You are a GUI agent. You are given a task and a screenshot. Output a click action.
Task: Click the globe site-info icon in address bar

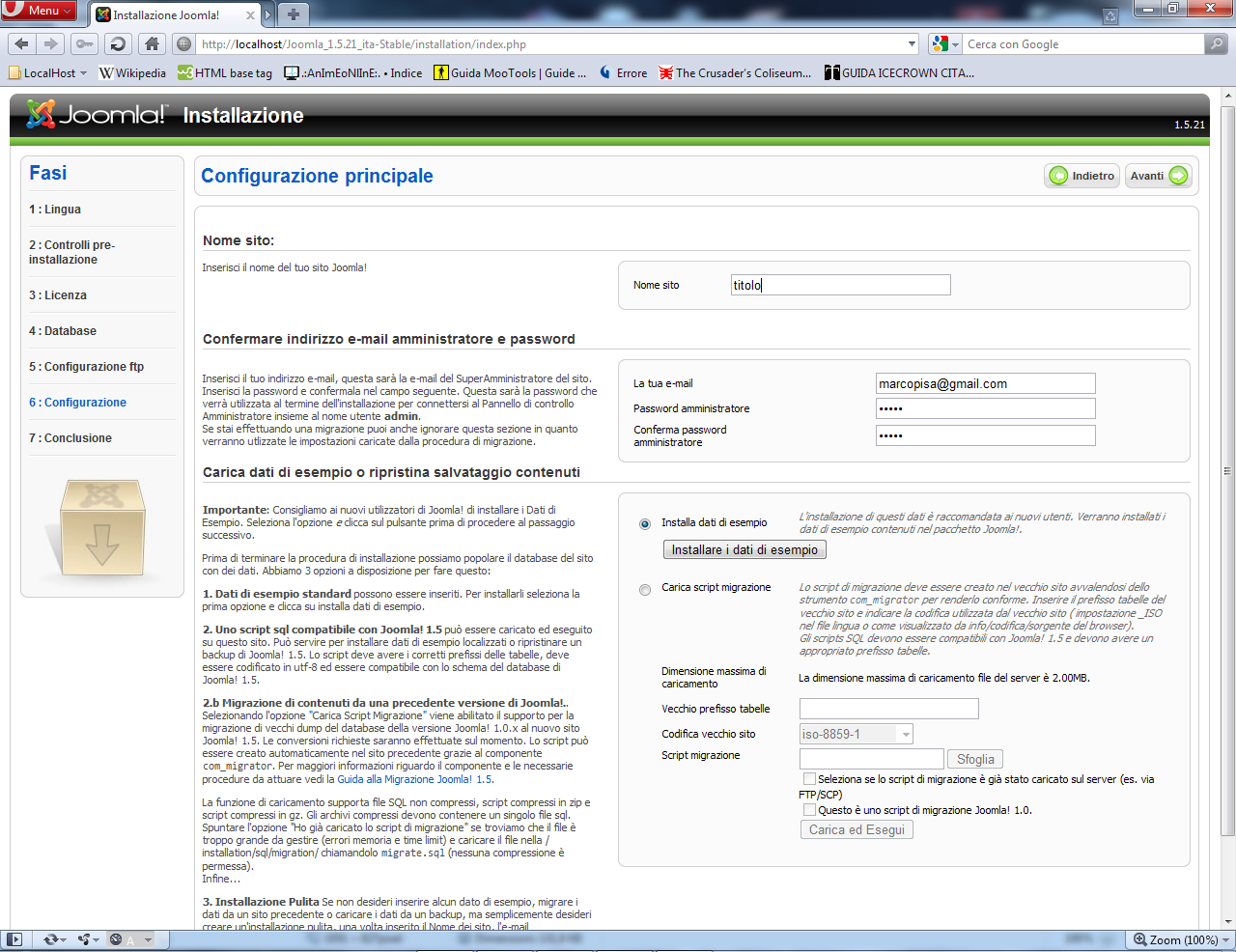(183, 43)
